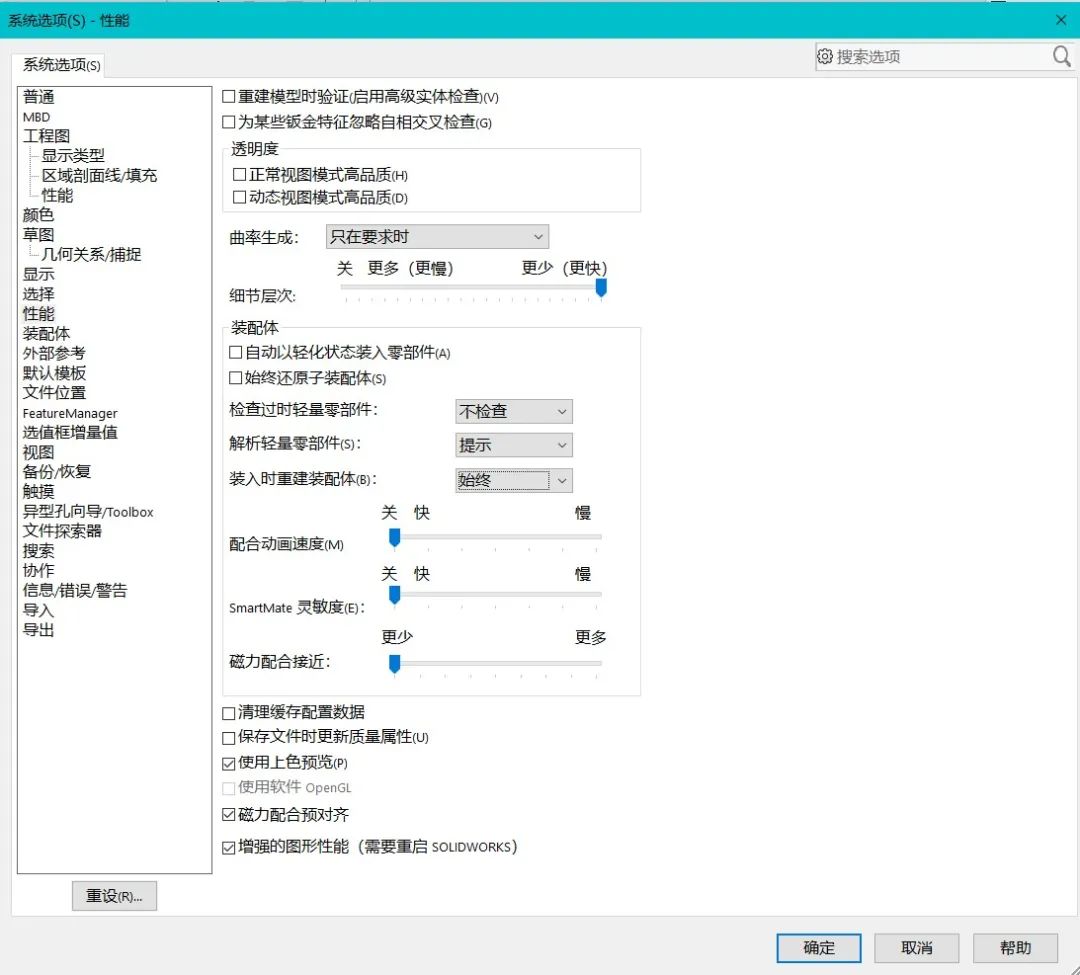Select 颜色 in the left category tree
Image resolution: width=1080 pixels, height=975 pixels.
point(39,215)
